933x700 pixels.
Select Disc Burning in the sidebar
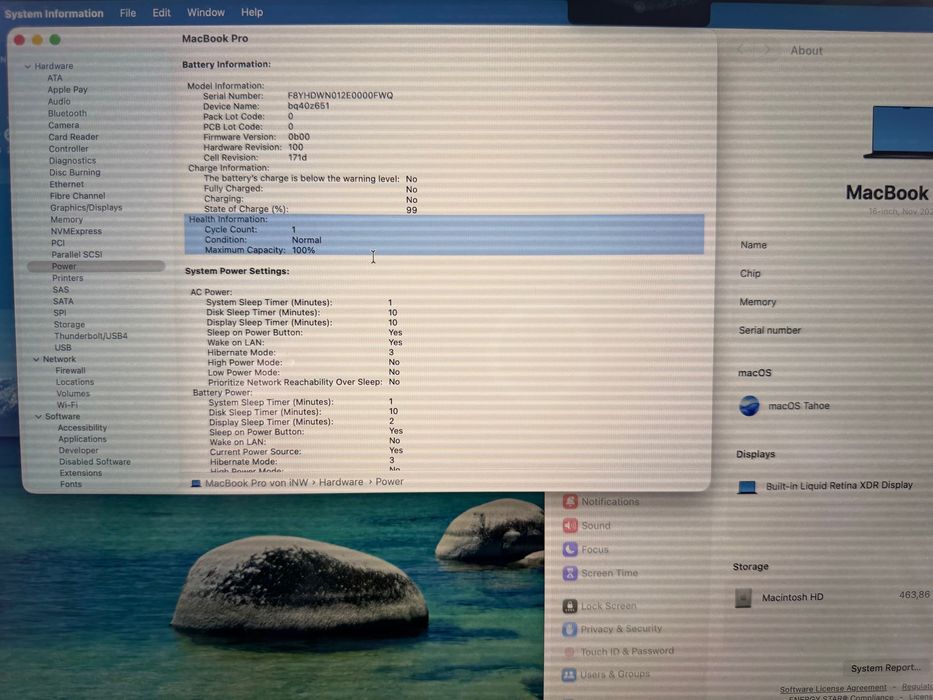pos(75,173)
